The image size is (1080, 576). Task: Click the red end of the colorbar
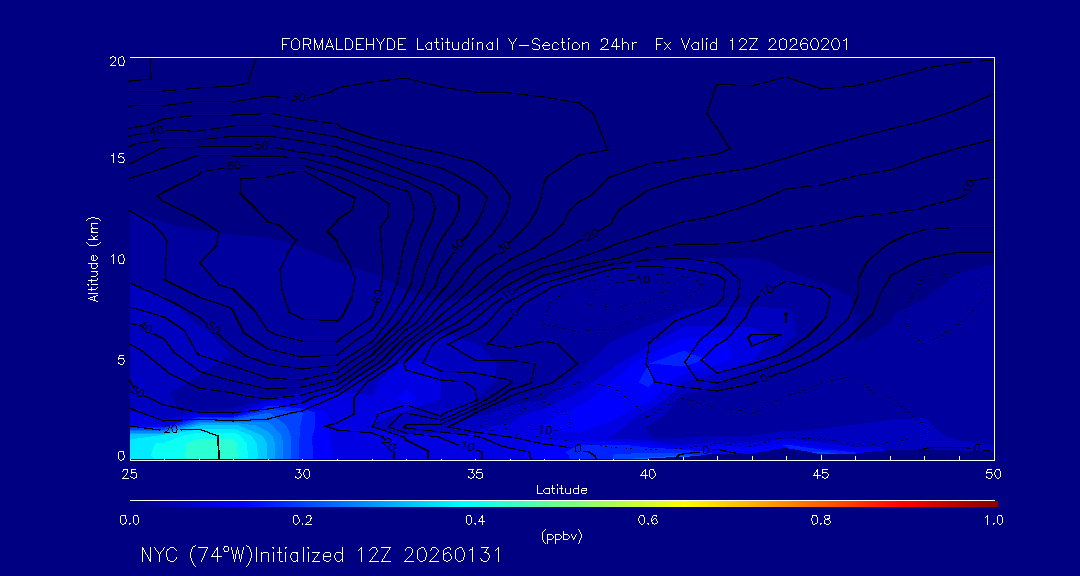tap(988, 502)
